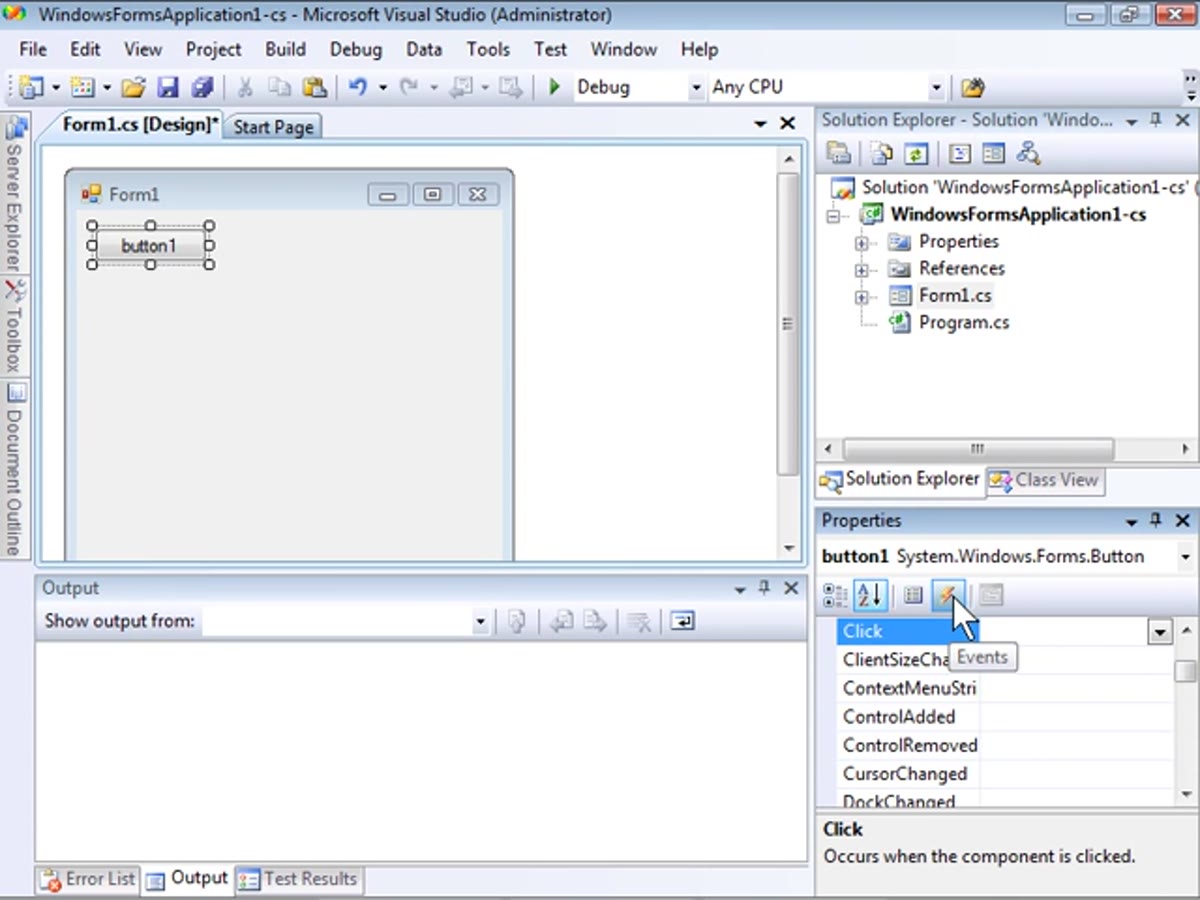The image size is (1200, 900).
Task: Expand the References tree node
Action: 861,269
